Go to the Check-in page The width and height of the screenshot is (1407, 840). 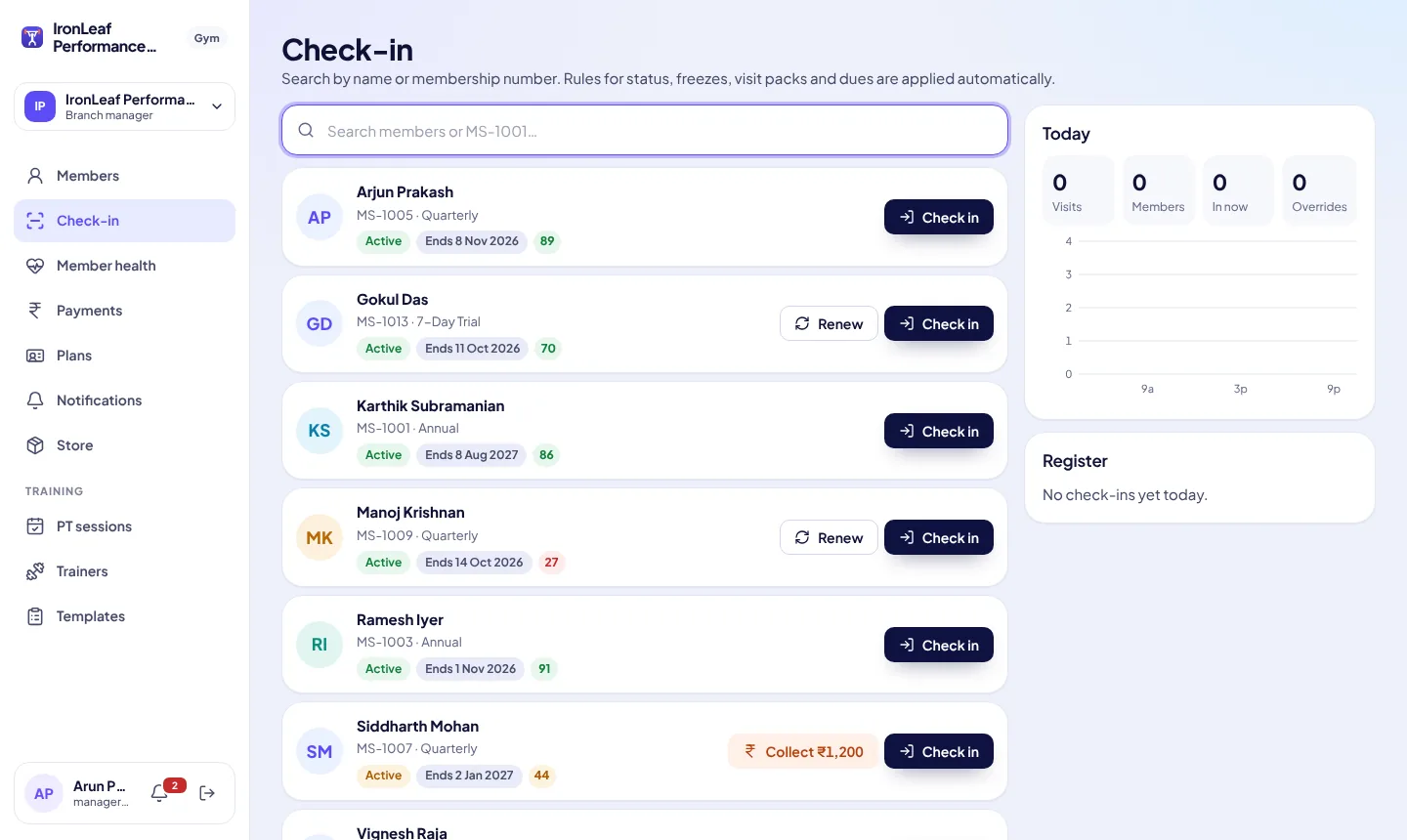coord(124,221)
